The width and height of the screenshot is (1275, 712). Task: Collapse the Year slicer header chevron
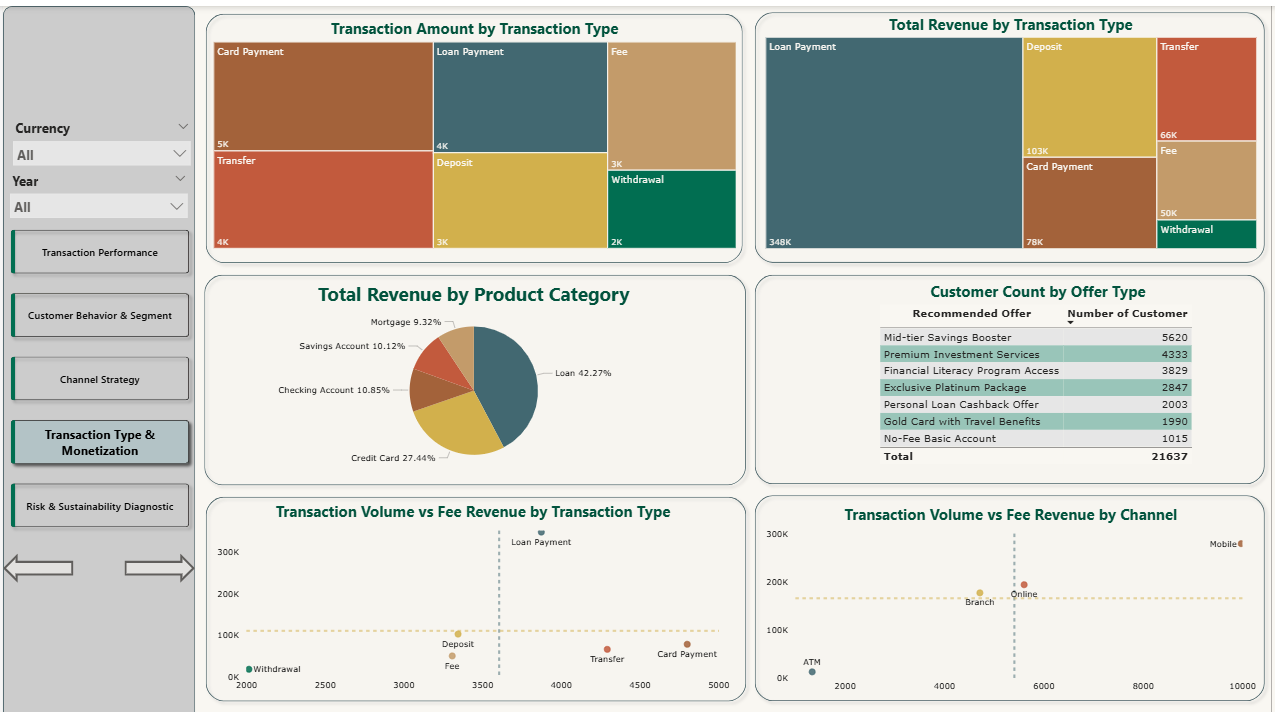(x=181, y=179)
